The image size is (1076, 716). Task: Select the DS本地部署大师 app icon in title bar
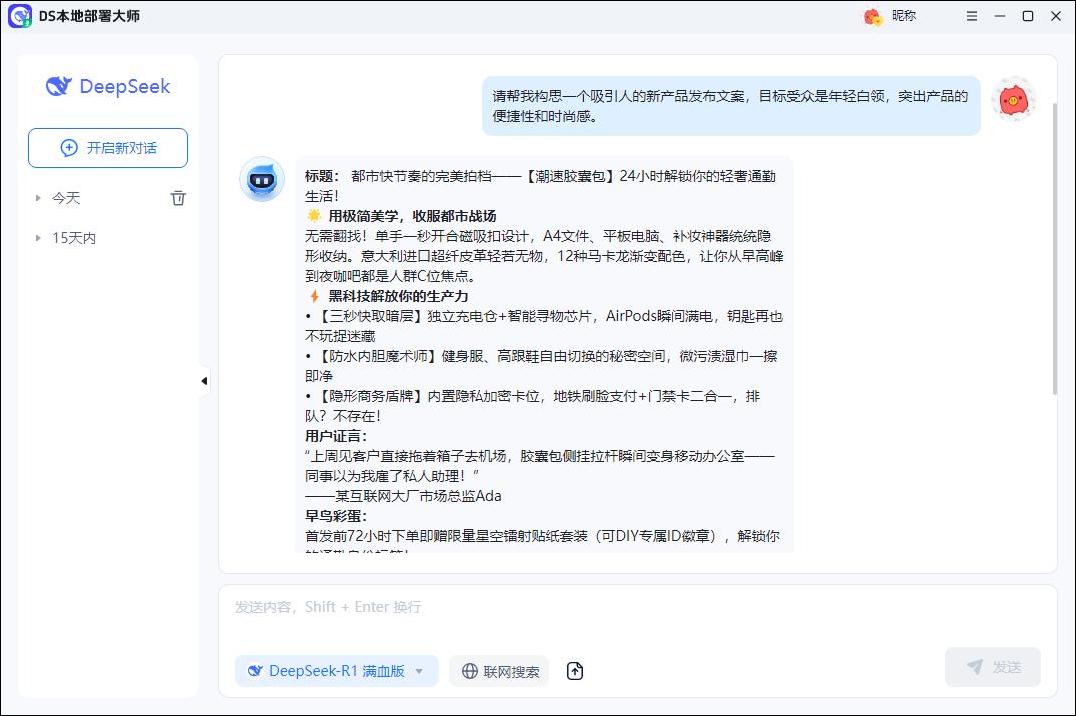point(17,16)
